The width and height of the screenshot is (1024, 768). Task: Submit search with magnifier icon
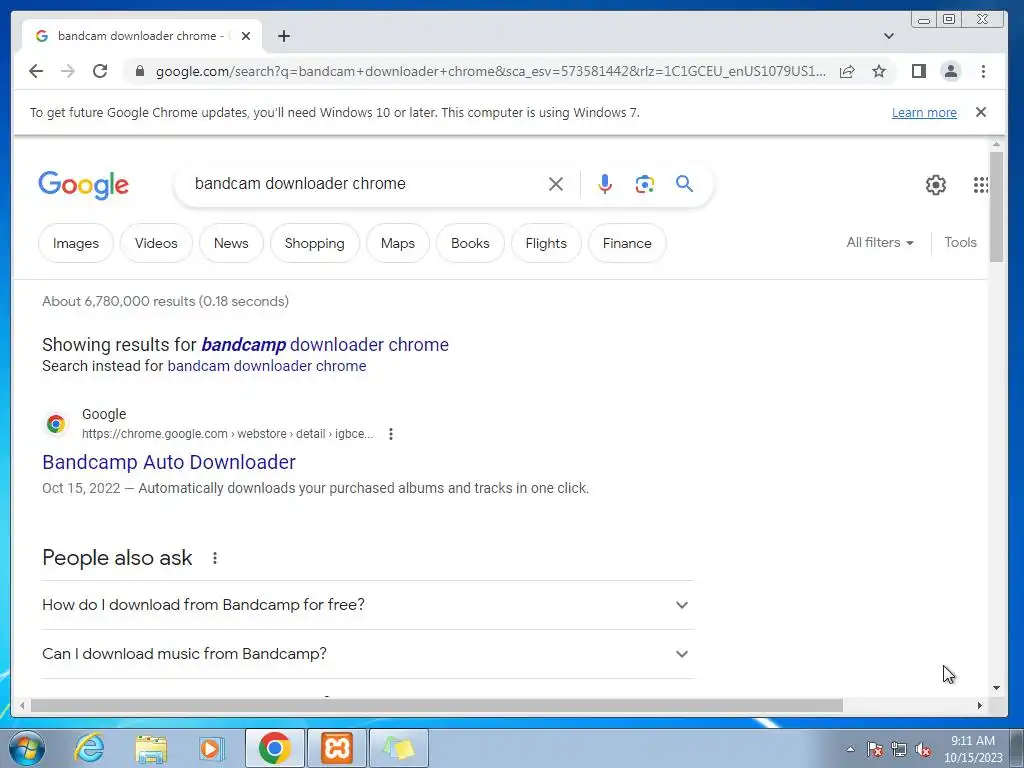pyautogui.click(x=684, y=184)
